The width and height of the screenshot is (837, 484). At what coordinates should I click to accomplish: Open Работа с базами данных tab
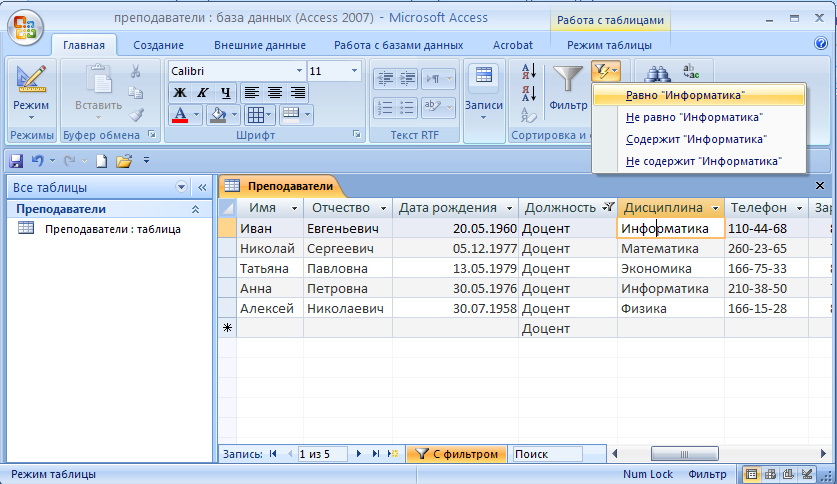coord(399,45)
